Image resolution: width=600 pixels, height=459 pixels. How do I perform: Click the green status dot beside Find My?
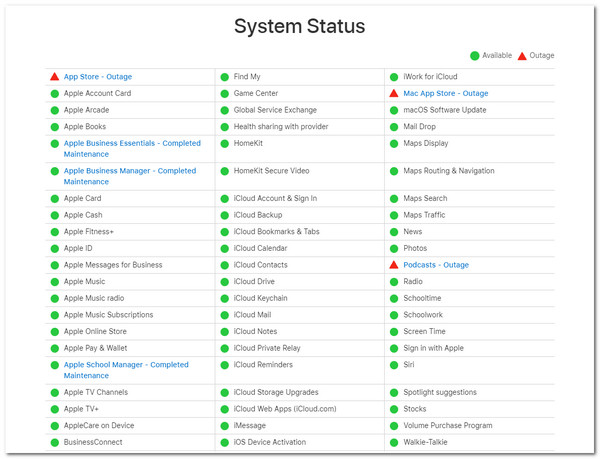pyautogui.click(x=225, y=77)
